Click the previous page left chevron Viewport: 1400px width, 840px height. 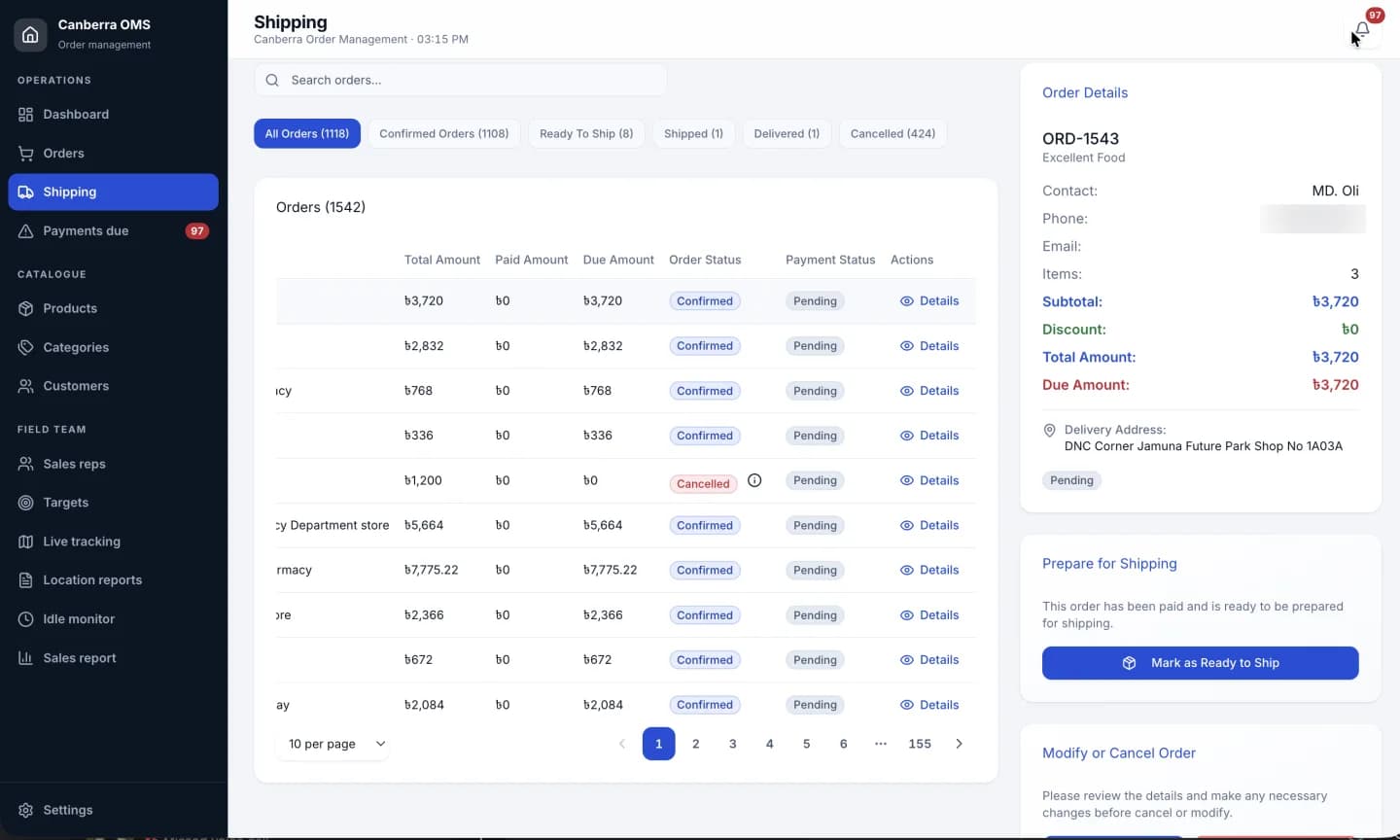point(622,744)
